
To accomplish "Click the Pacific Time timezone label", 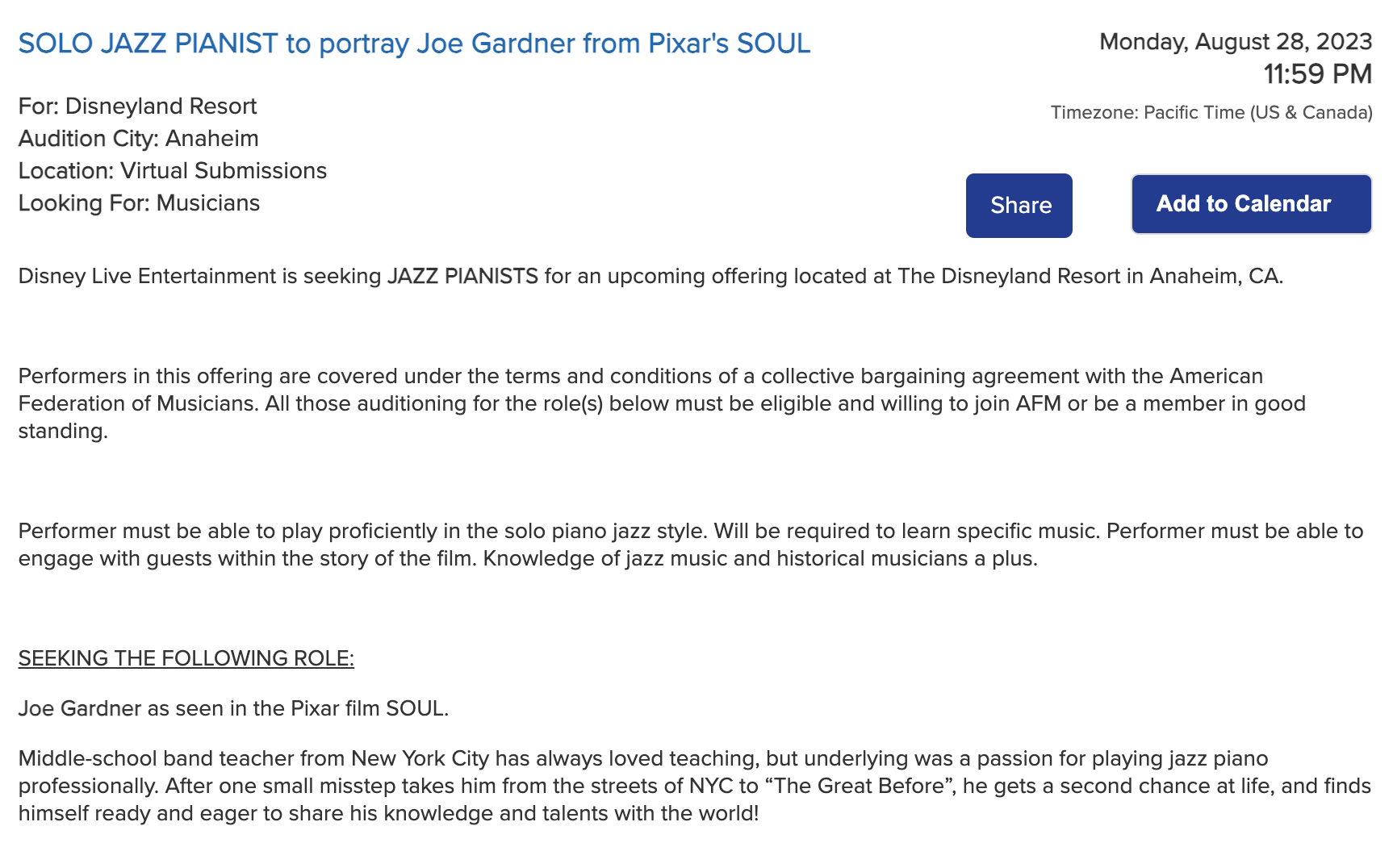I will (1211, 113).
